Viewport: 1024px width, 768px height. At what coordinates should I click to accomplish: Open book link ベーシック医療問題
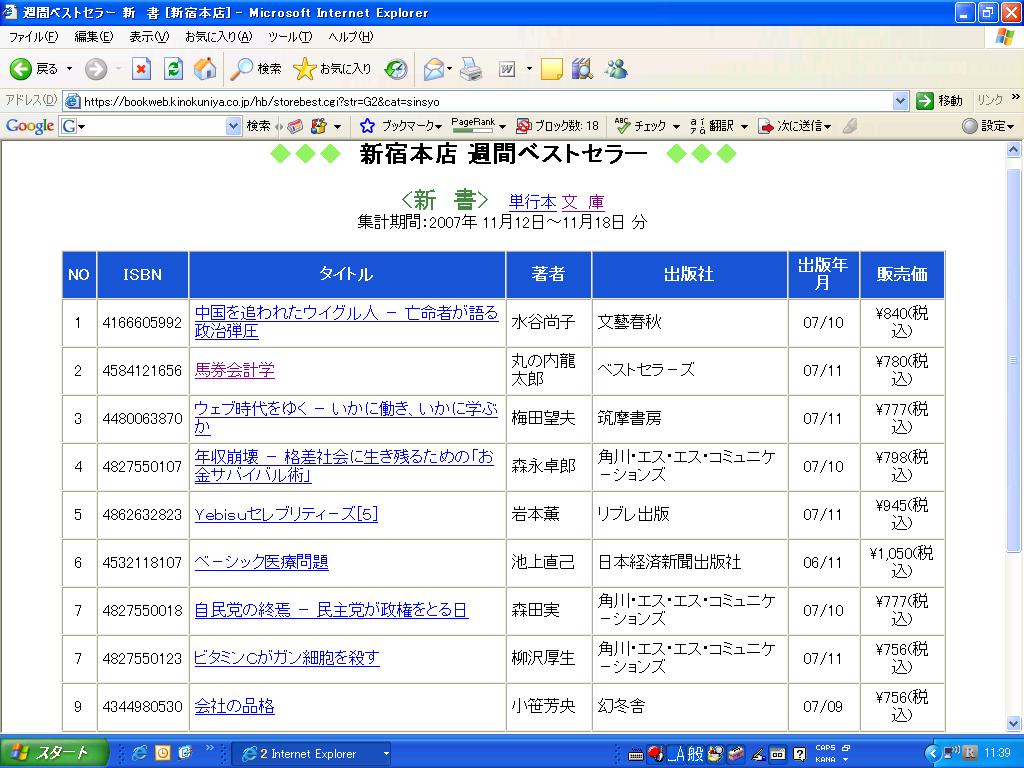point(261,562)
